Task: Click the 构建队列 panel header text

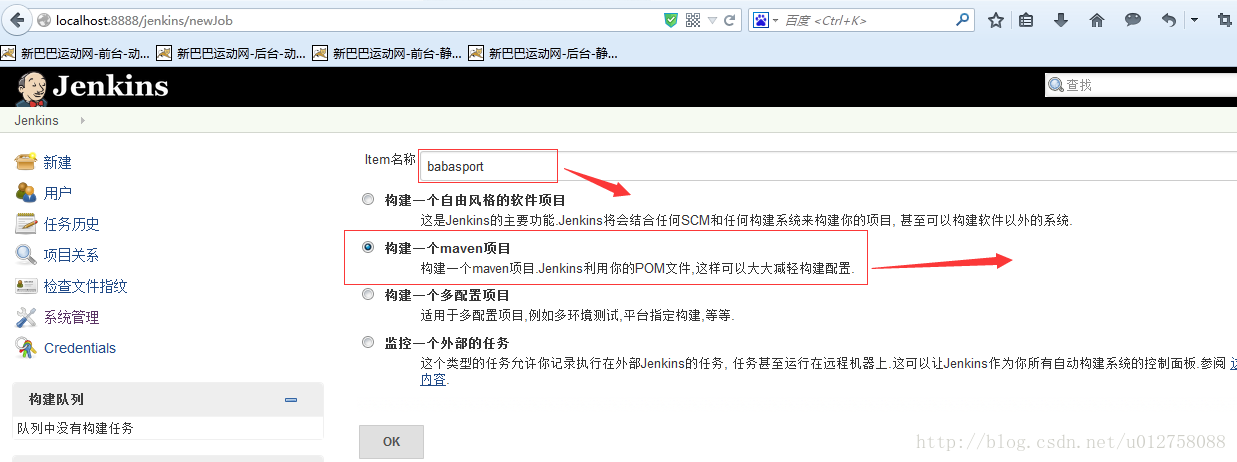Action: tap(56, 399)
